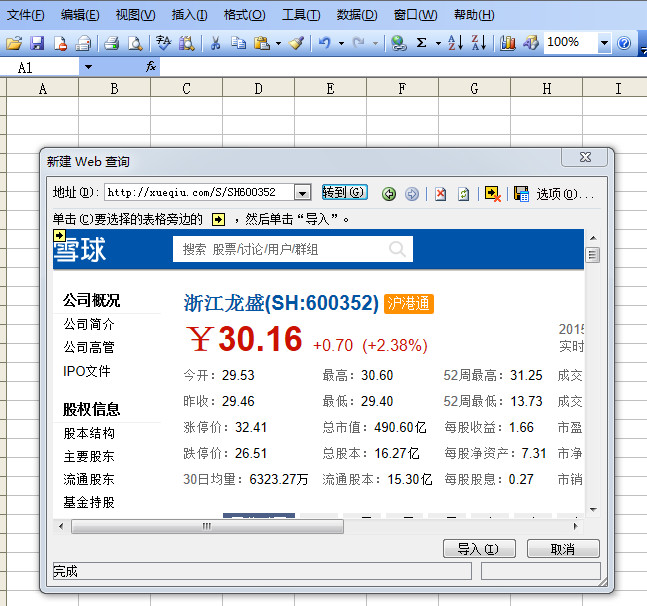Viewport: 647px width, 606px height.
Task: Click the 取消 cancel button
Action: click(563, 549)
